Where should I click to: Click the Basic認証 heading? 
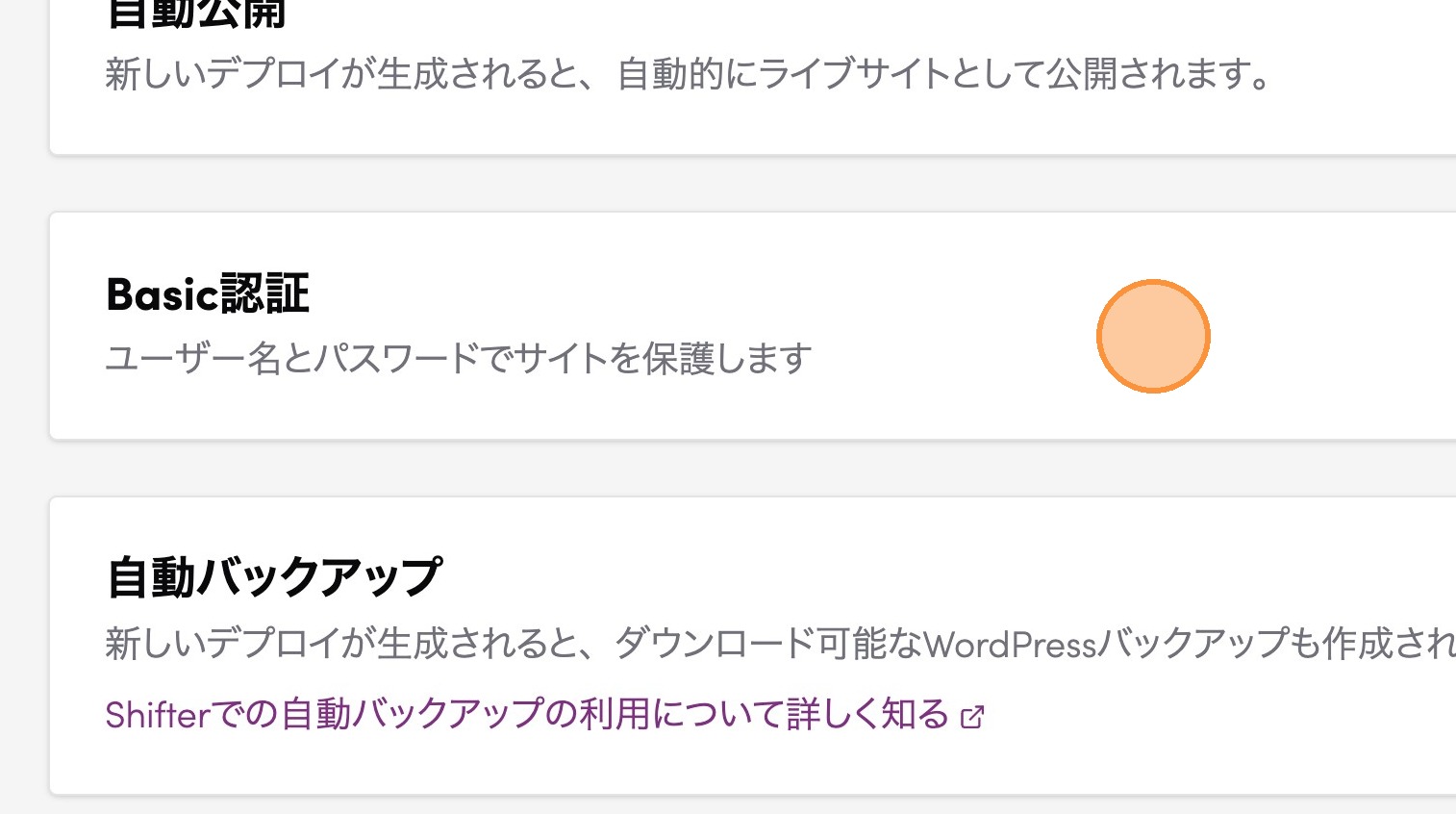point(208,294)
